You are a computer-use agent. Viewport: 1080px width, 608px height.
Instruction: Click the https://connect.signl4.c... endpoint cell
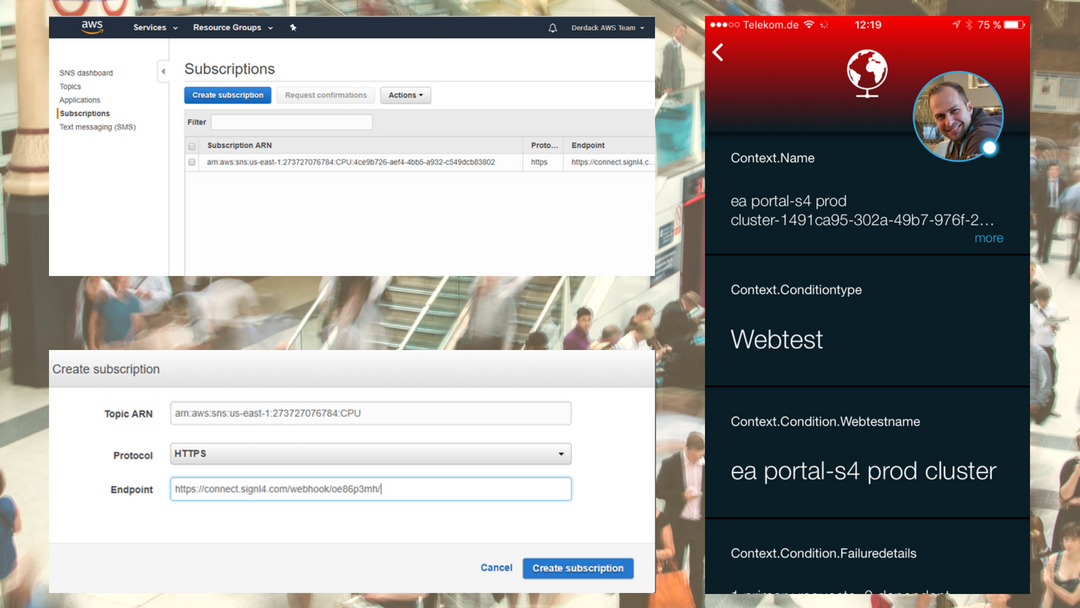point(612,163)
